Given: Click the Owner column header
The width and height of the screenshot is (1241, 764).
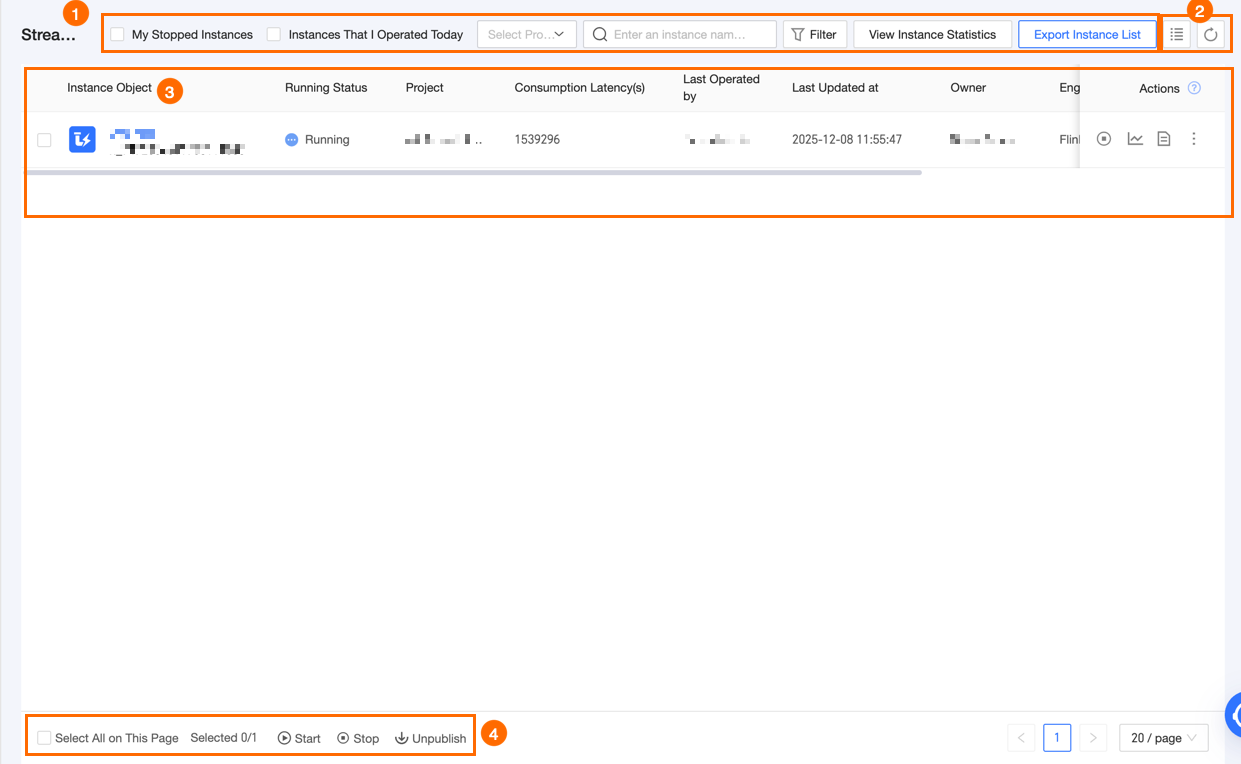Looking at the screenshot, I should tap(968, 88).
